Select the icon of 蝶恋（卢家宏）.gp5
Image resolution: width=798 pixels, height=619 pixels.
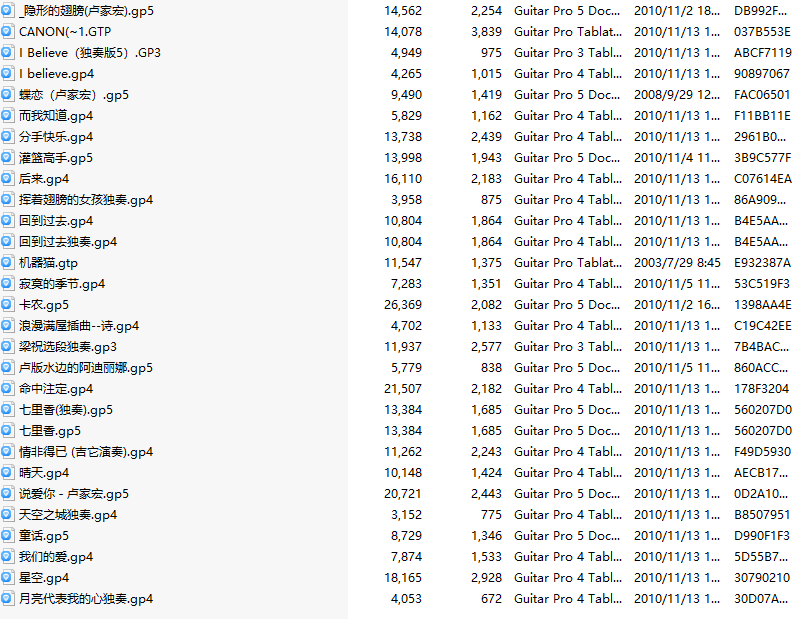coord(7,95)
